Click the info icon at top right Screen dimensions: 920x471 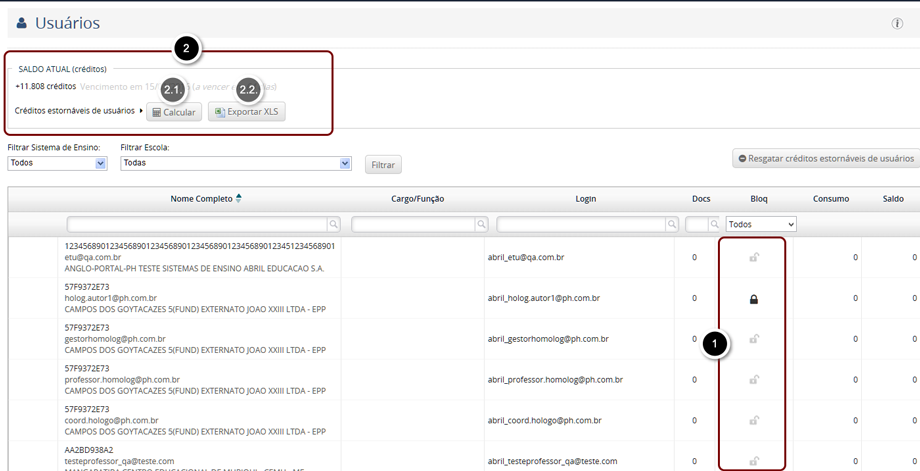coord(897,23)
